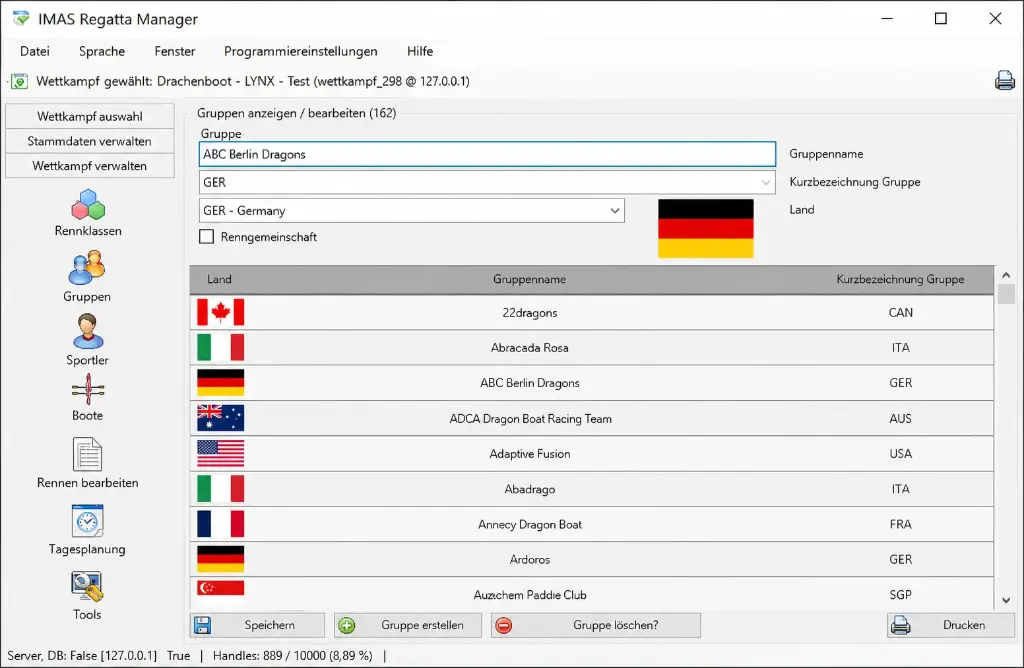Click the Canada flag in 22dragons row
The image size is (1024, 668).
[221, 312]
